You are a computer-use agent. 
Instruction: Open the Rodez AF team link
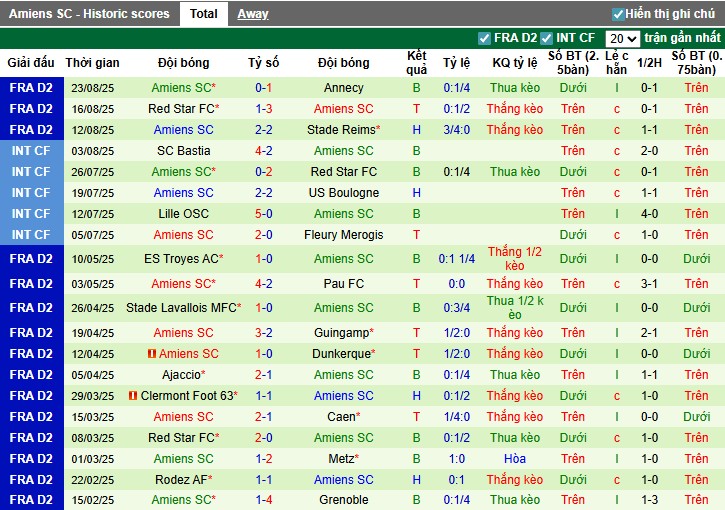181,479
